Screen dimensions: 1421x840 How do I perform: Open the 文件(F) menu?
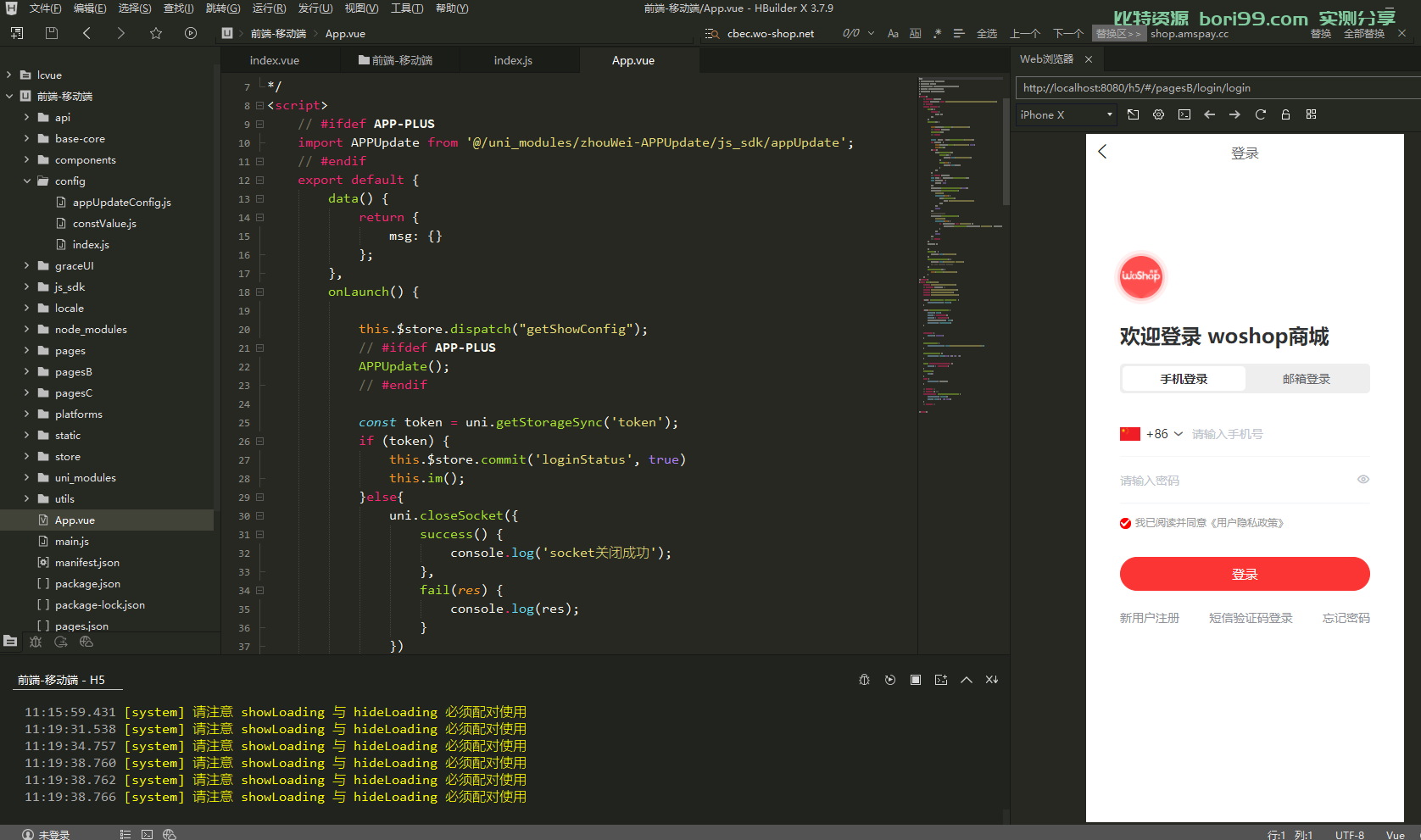(x=45, y=8)
